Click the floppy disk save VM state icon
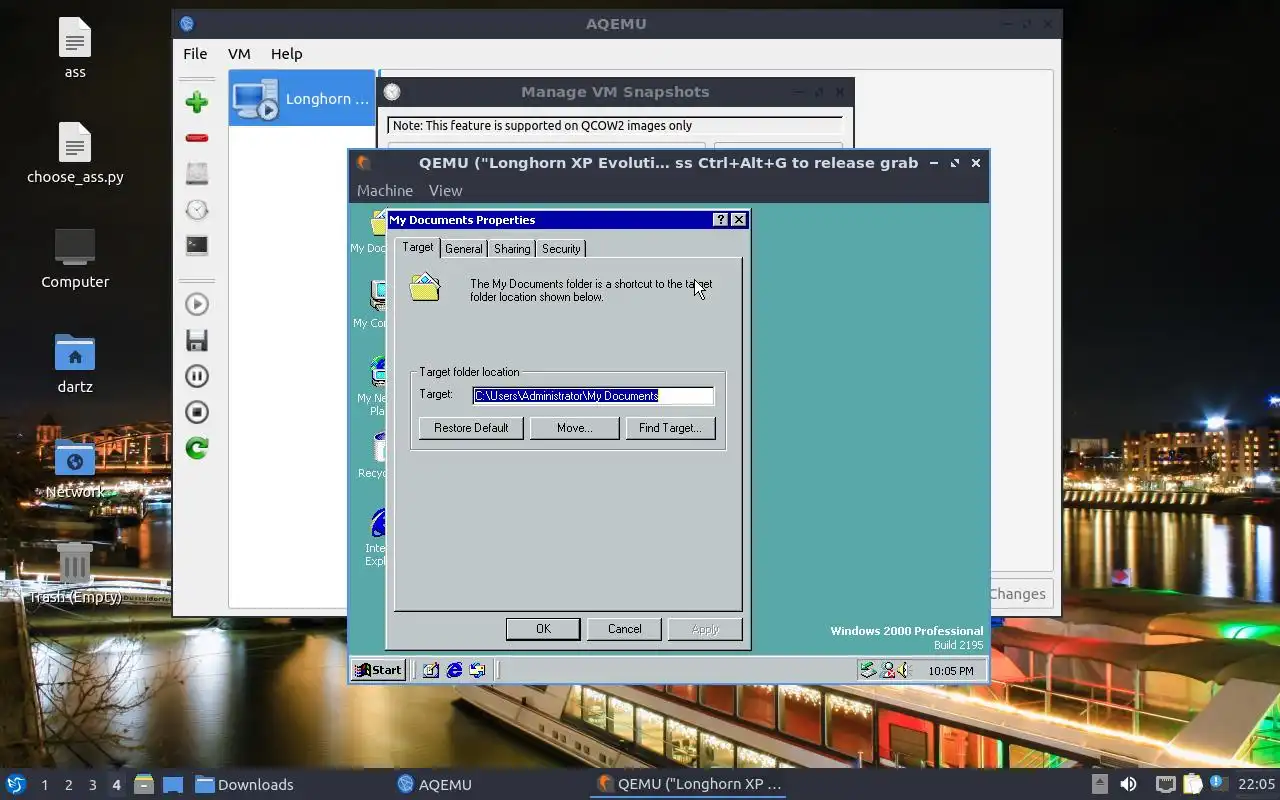The height and width of the screenshot is (800, 1280). [197, 340]
